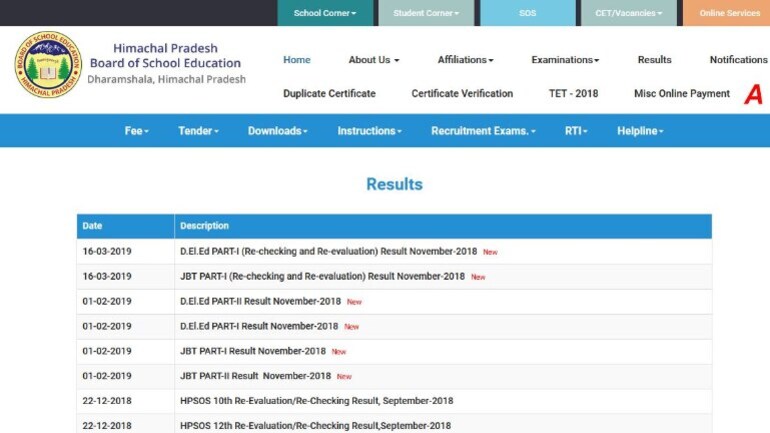Click the HP Board of School Education logo
This screenshot has height=433, width=770.
[47, 64]
